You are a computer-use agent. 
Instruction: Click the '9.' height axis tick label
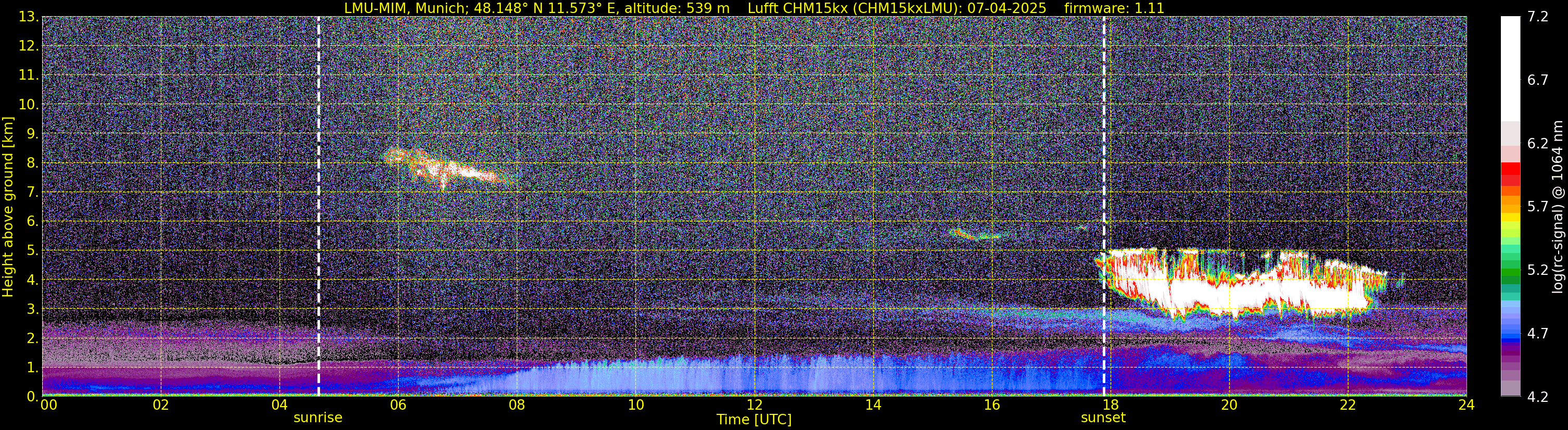32,133
